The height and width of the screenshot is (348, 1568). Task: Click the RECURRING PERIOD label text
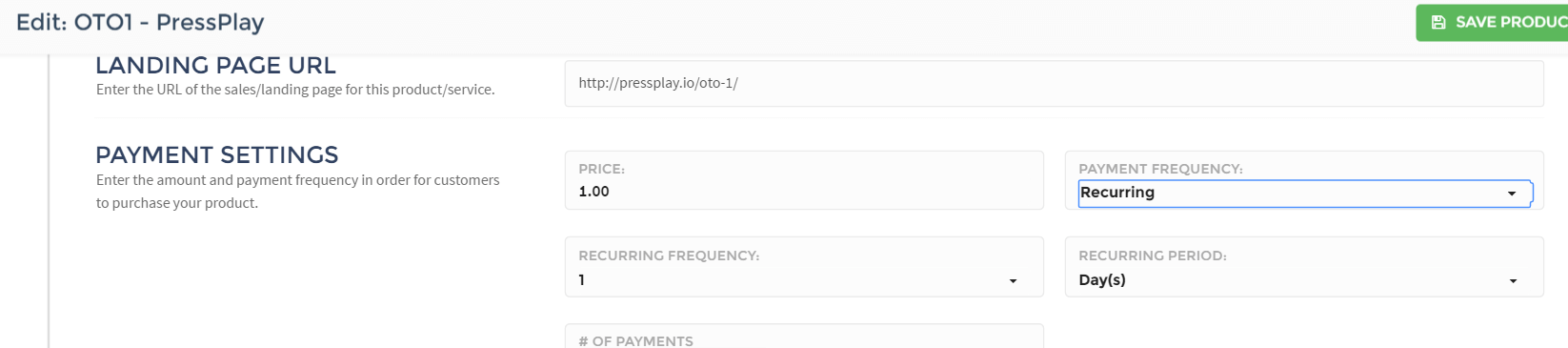point(1153,256)
